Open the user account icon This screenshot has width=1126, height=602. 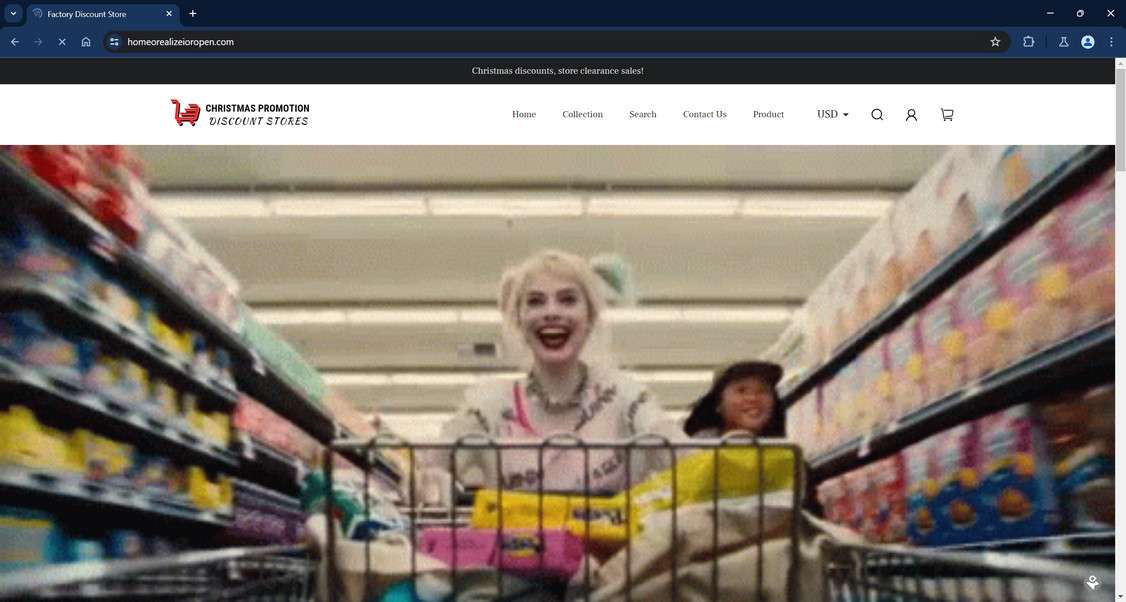[911, 115]
